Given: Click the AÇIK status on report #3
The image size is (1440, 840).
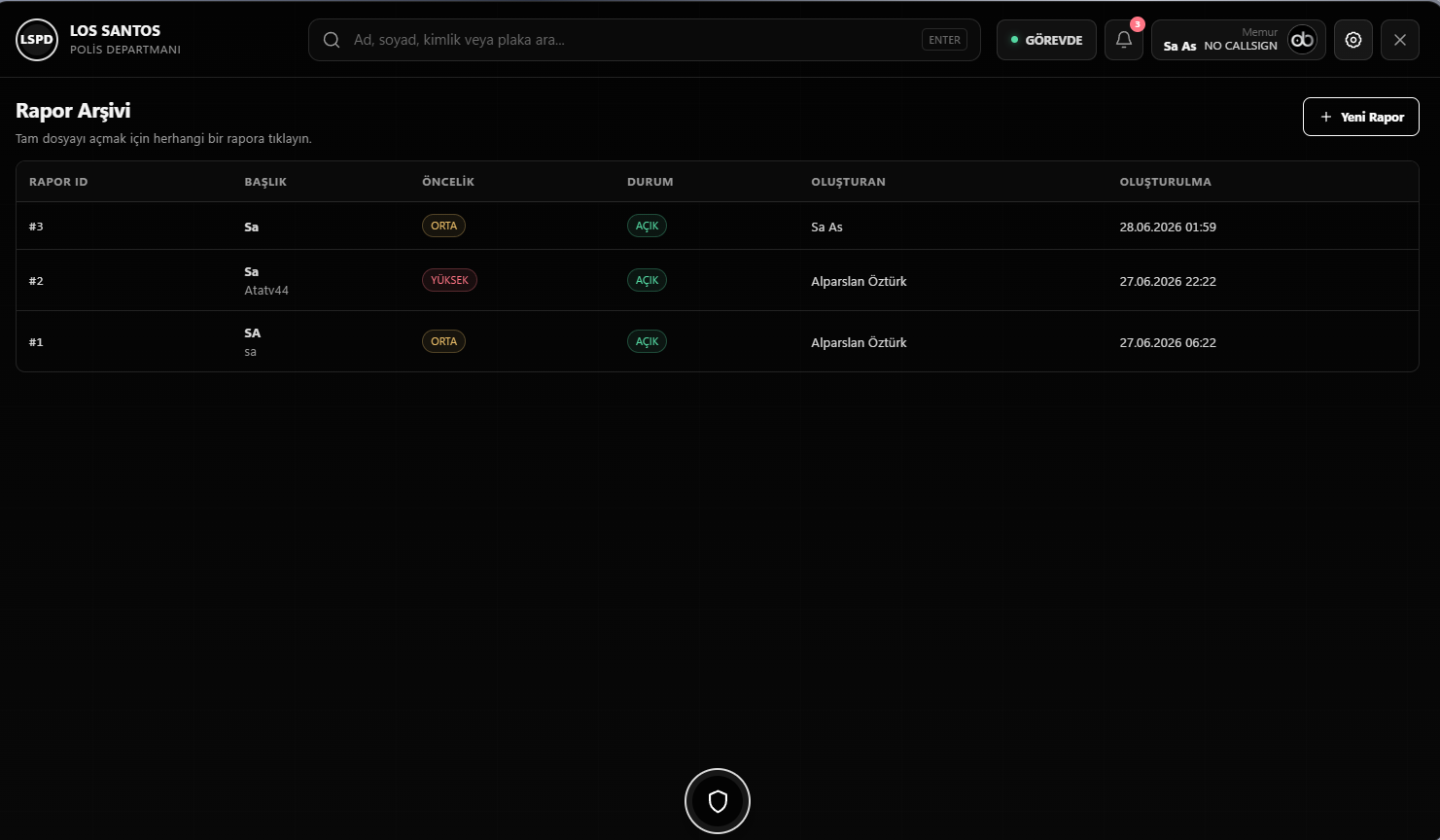Looking at the screenshot, I should tap(647, 226).
